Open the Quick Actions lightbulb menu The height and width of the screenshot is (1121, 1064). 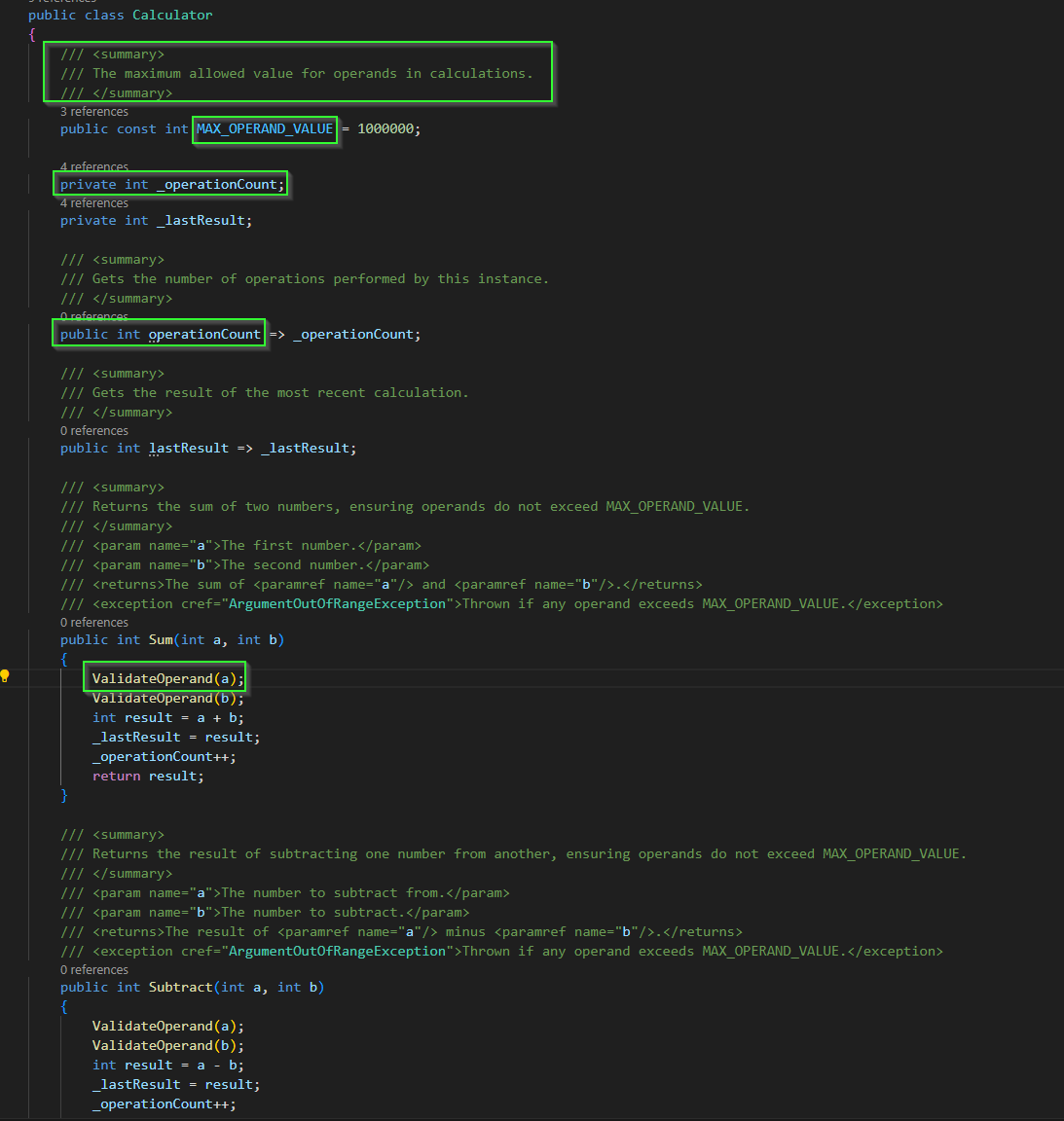pos(5,674)
